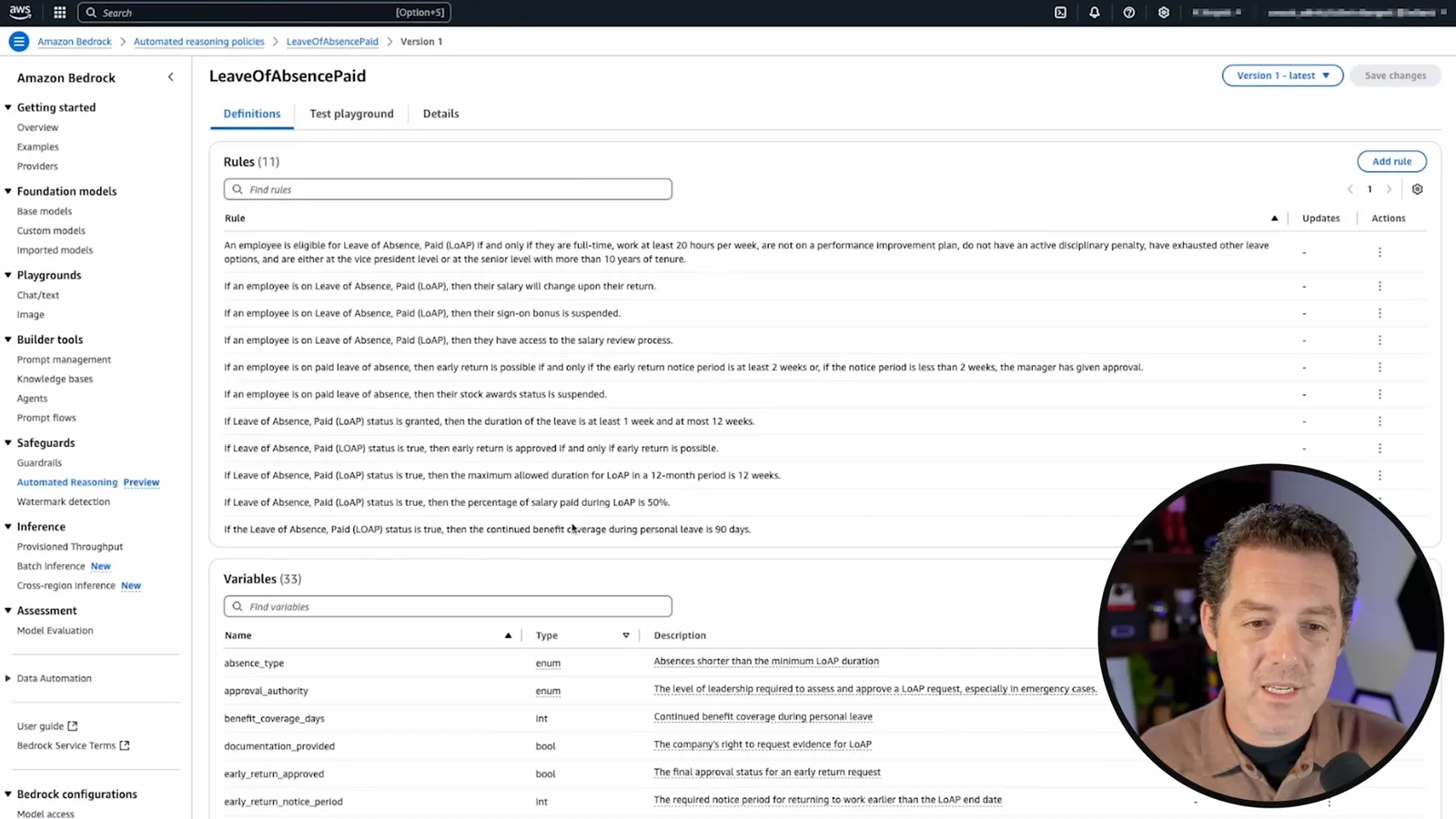Collapse the Amazon Bedrock side panel
Viewport: 1456px width, 819px height.
(170, 77)
